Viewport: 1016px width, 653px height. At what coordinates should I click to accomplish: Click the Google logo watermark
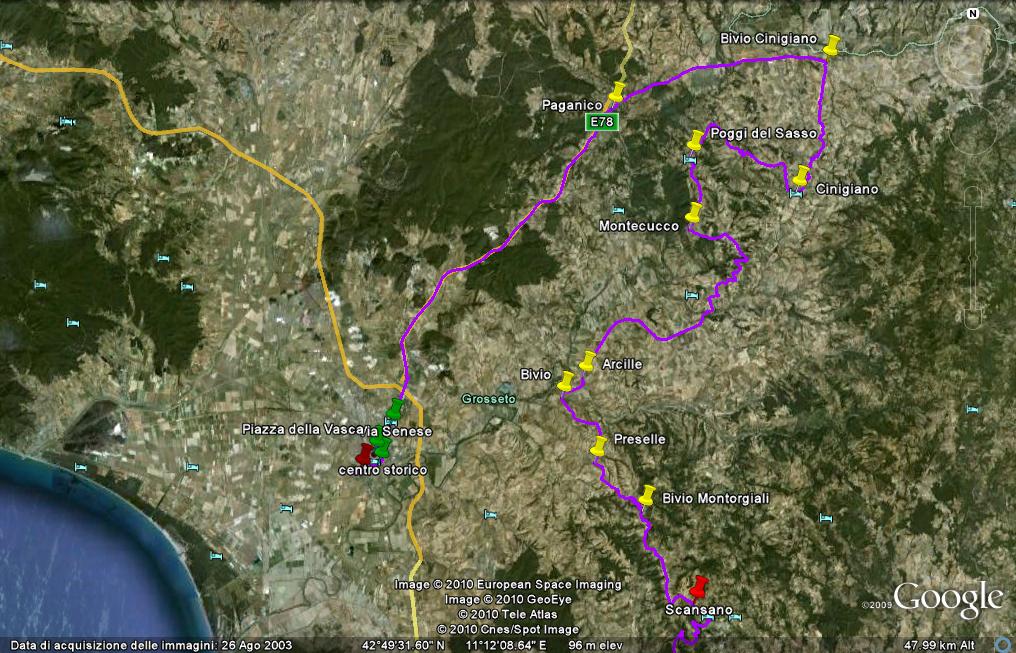coord(947,599)
